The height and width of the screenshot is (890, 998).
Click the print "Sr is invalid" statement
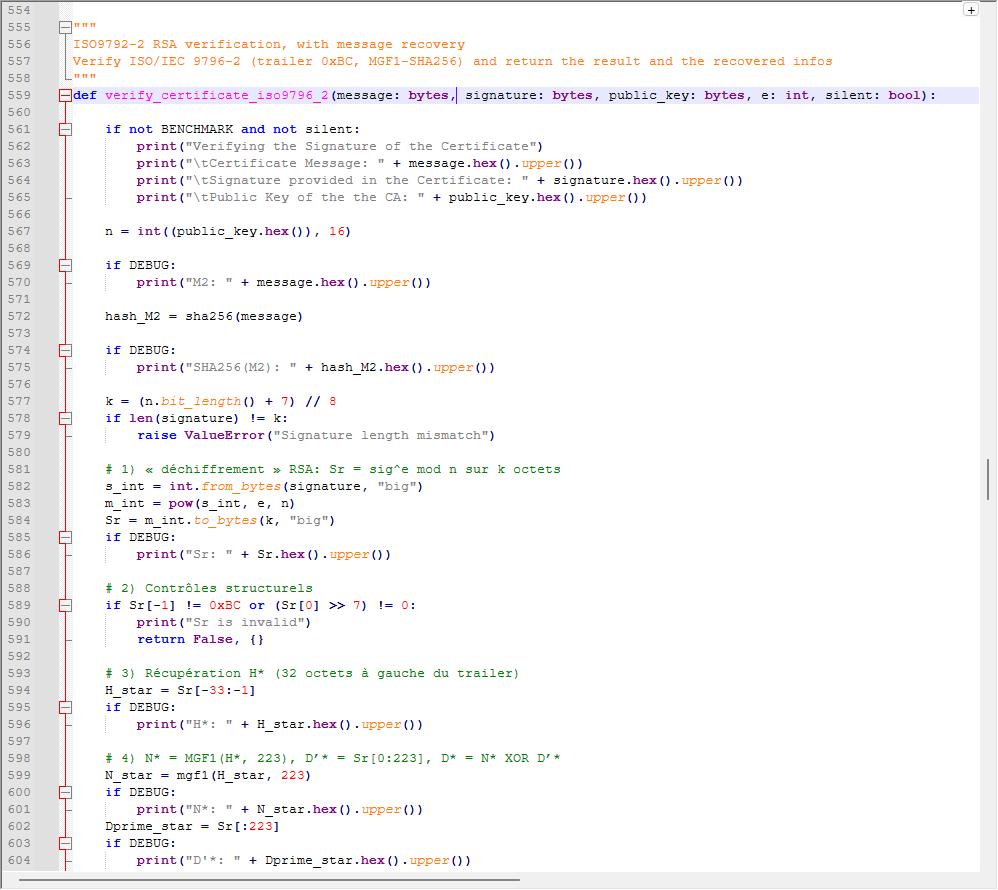click(224, 623)
